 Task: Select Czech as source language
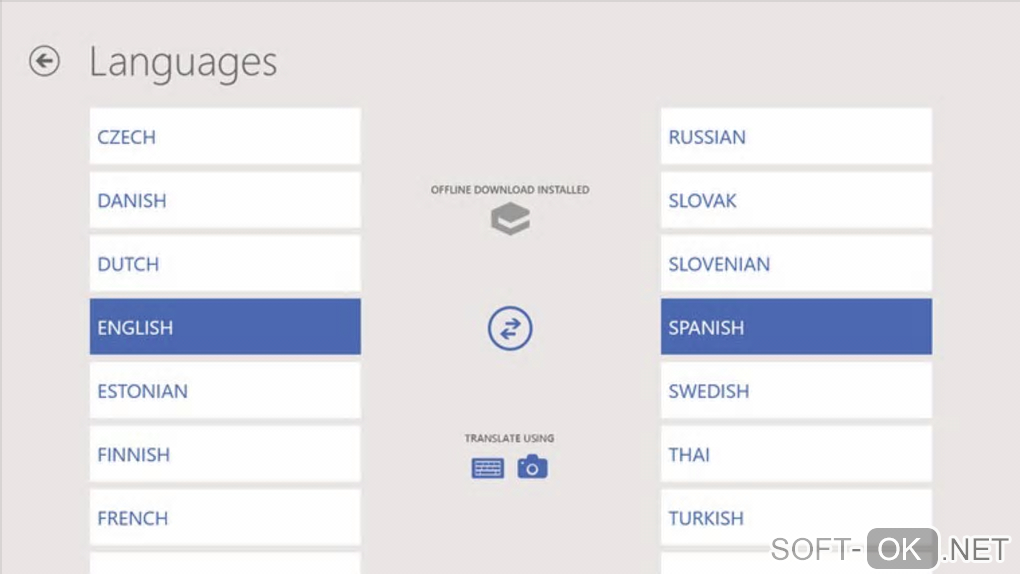point(225,137)
